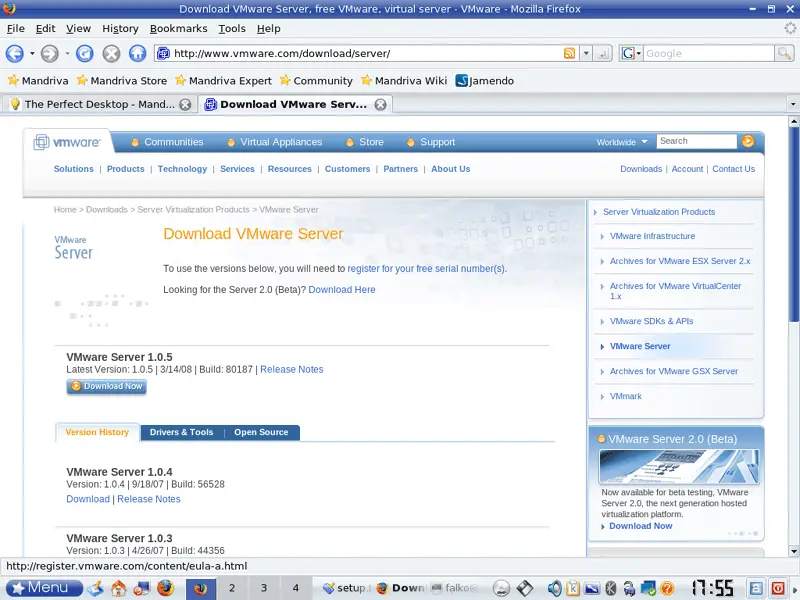
Task: Open the View menu
Action: [79, 29]
